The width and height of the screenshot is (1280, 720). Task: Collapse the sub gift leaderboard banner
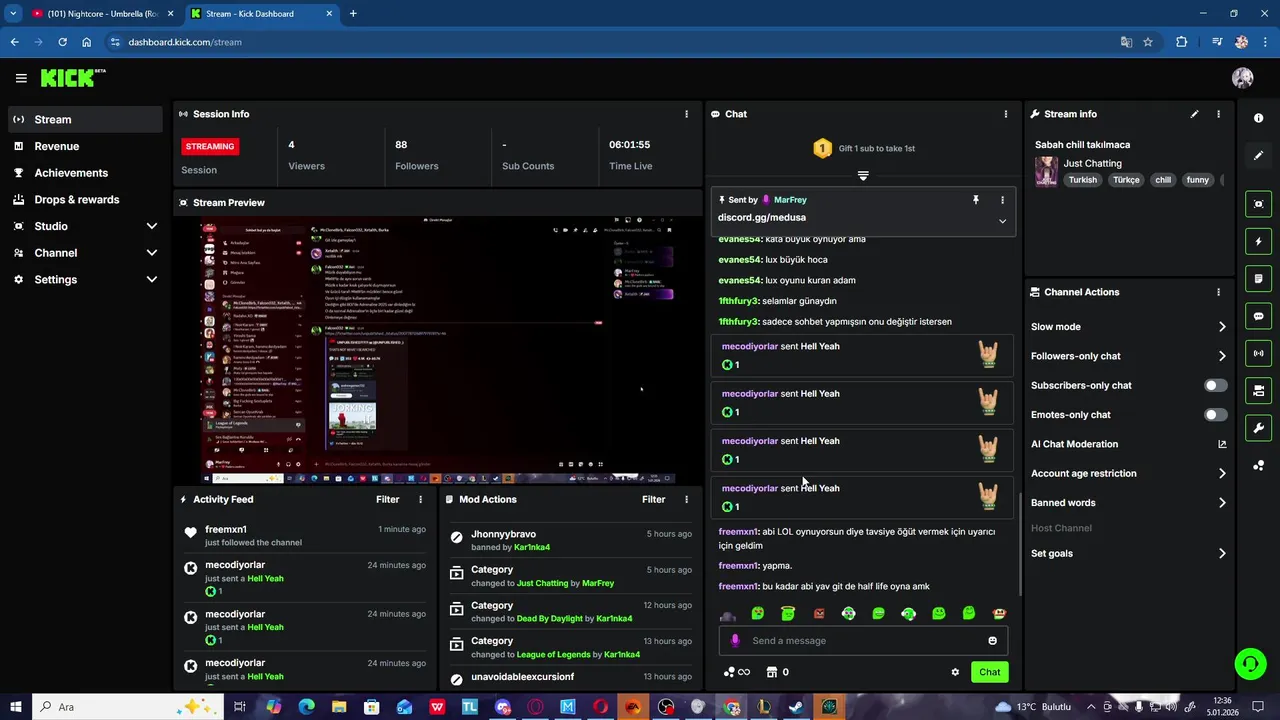pyautogui.click(x=863, y=176)
